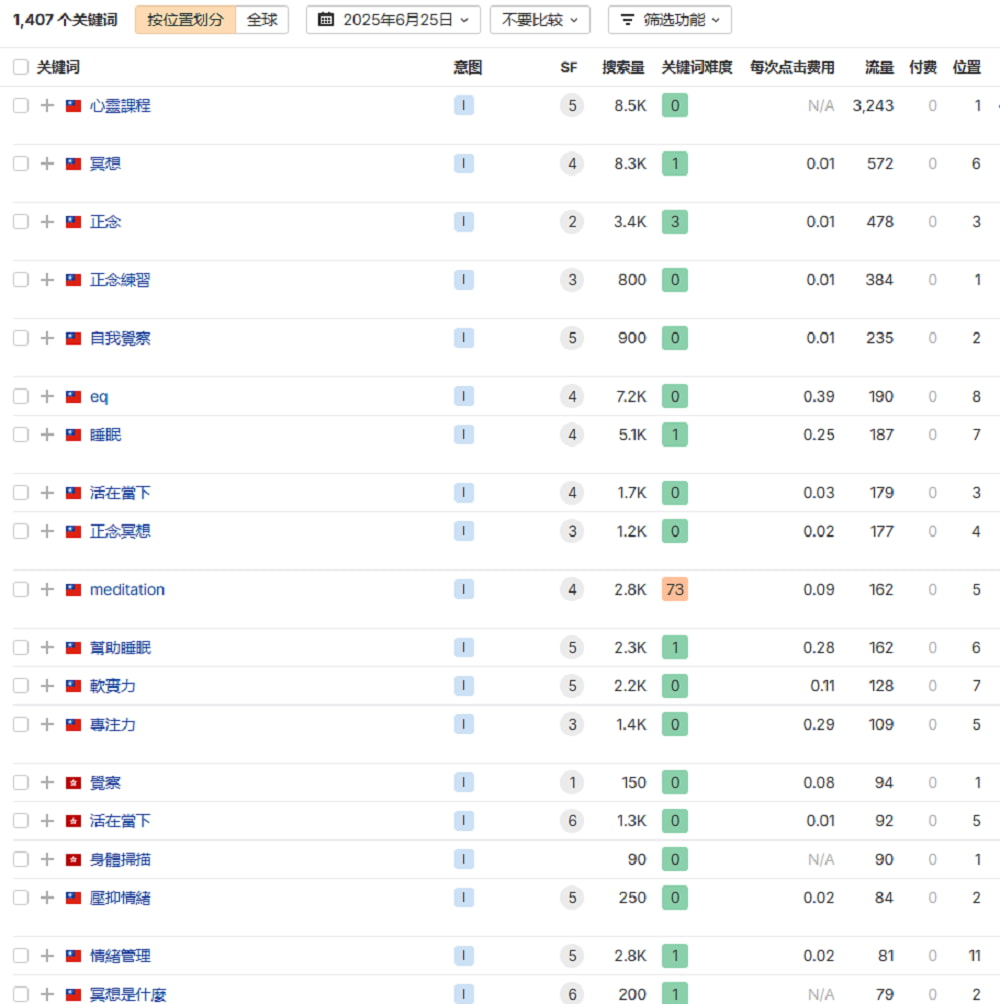1000x1004 pixels.
Task: Click the intent I badge for 心靈課程
Action: (464, 106)
